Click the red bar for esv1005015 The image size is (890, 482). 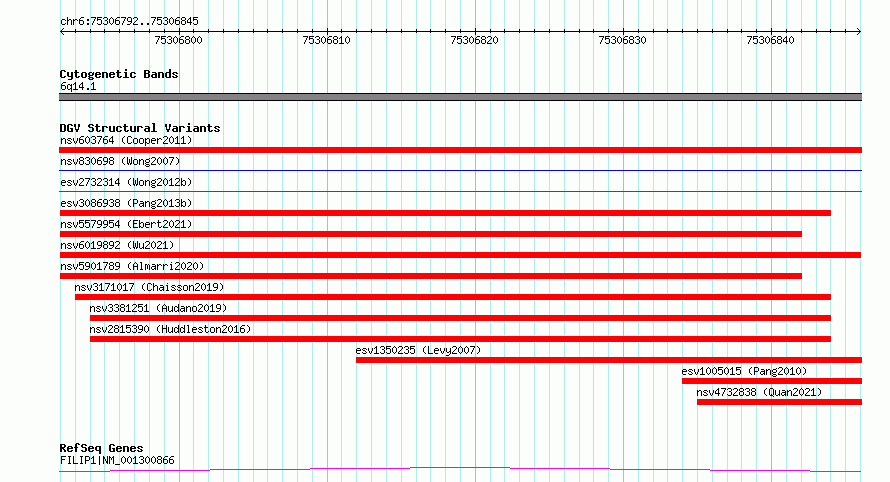pyautogui.click(x=772, y=381)
